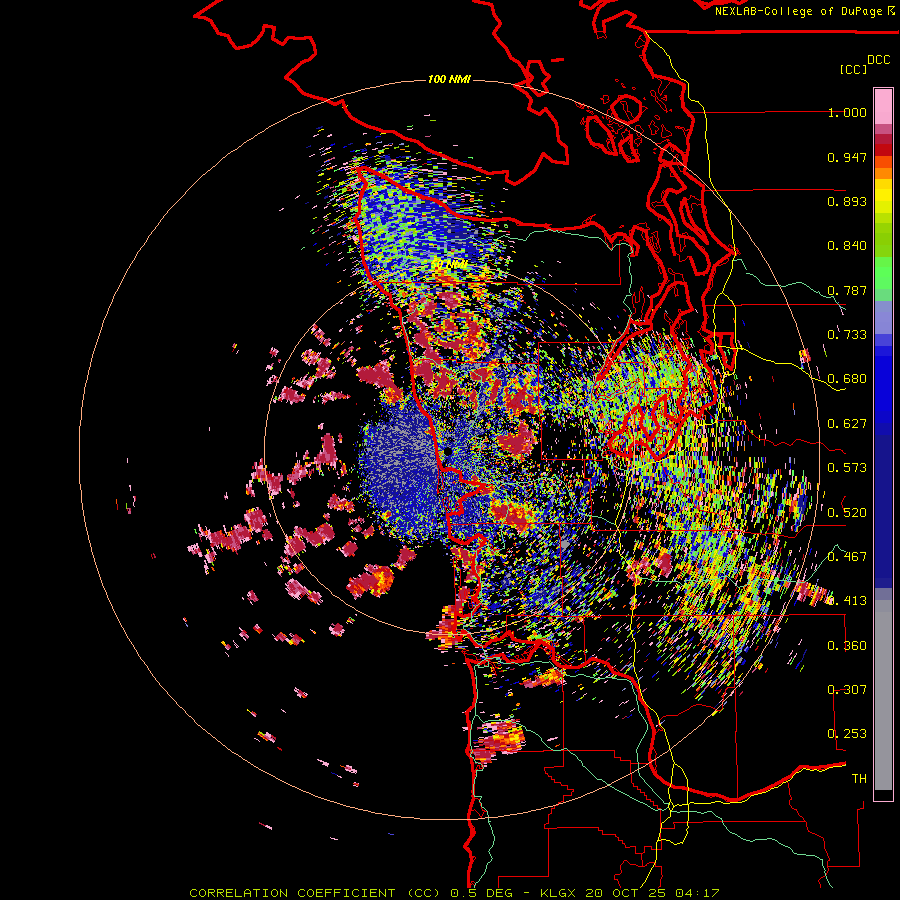Select the 0.307 scale value
The image size is (900, 900).
[x=847, y=690]
